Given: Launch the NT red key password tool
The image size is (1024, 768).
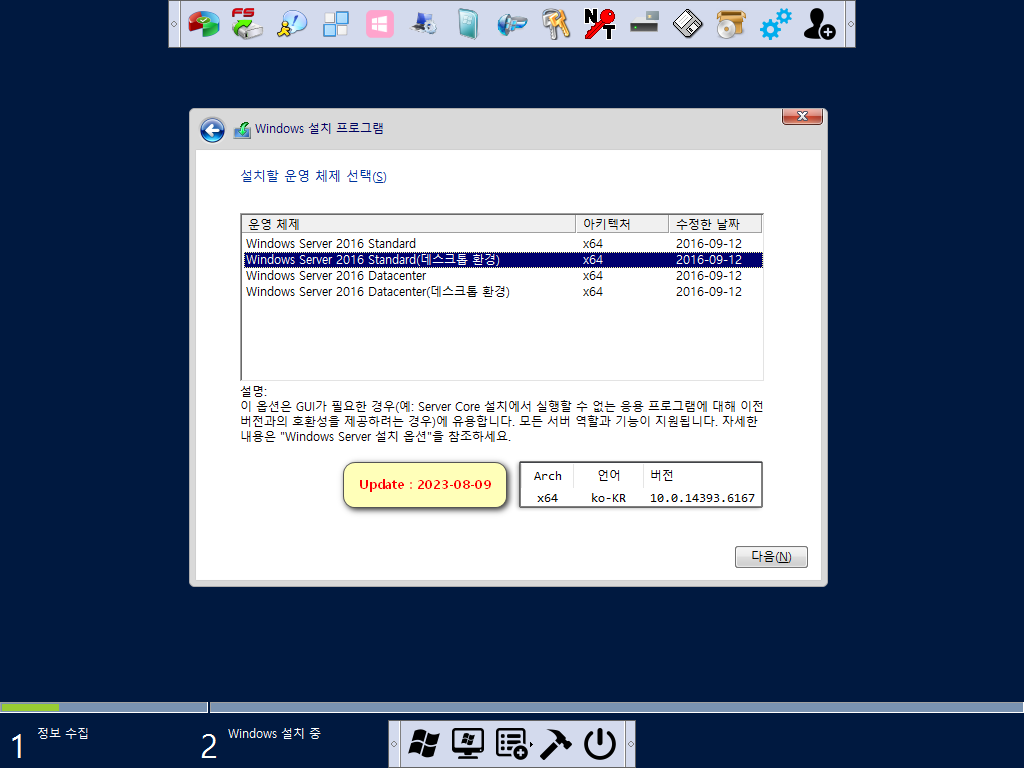Looking at the screenshot, I should (600, 24).
